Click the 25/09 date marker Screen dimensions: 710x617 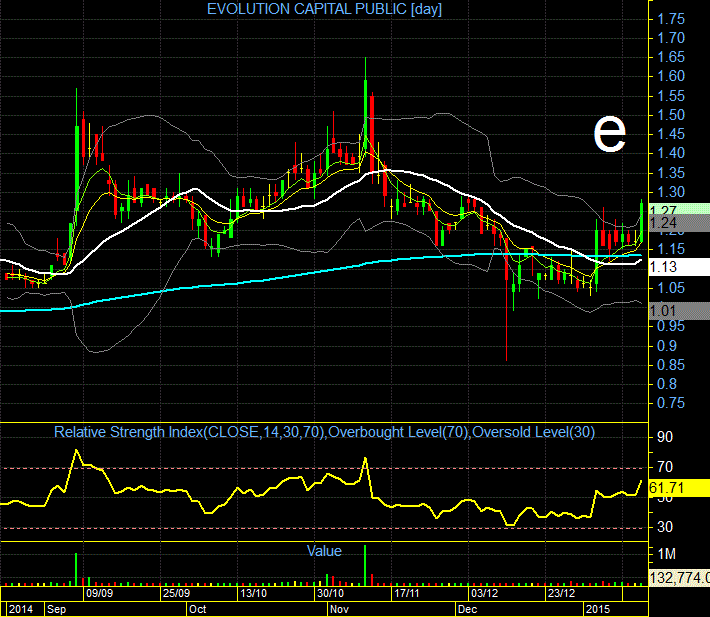coord(176,593)
